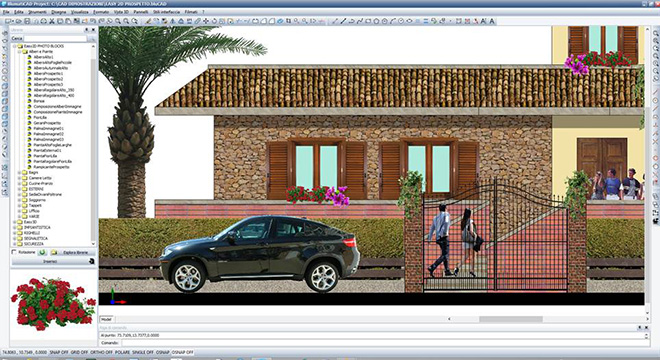660x360 pixels.
Task: Select the Cut scissors icon
Action: coord(51,21)
